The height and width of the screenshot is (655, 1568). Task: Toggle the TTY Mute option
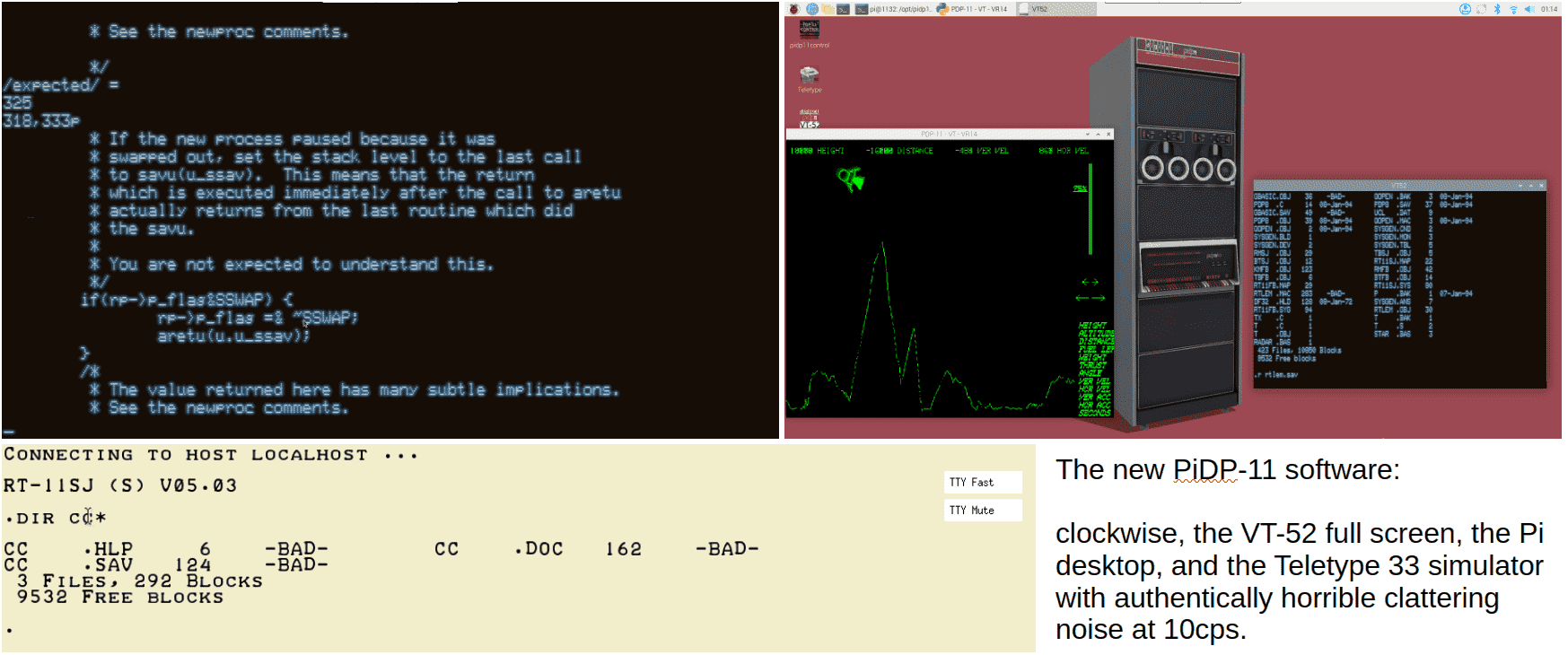pyautogui.click(x=982, y=511)
